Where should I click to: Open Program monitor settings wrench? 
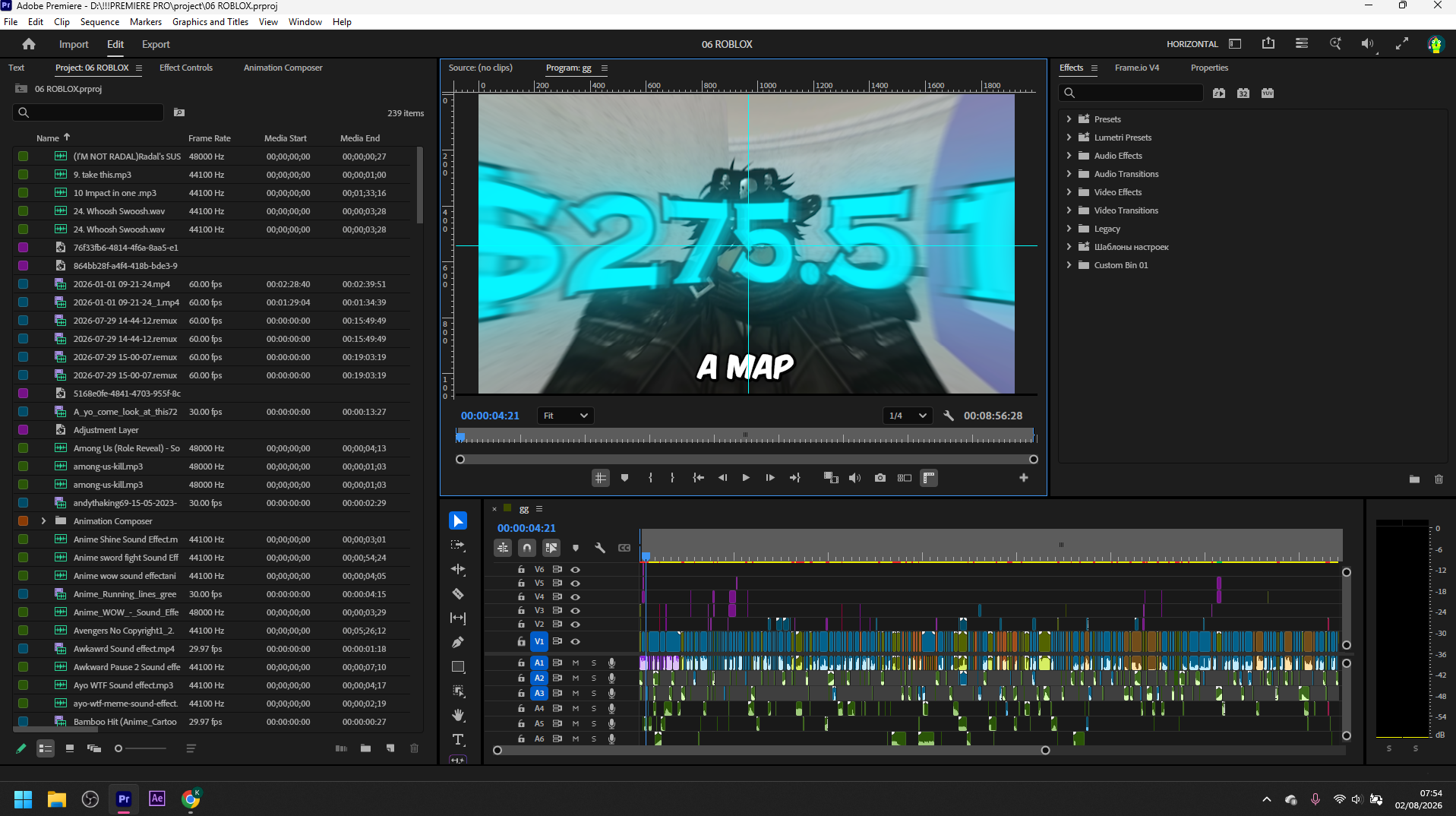coord(949,416)
